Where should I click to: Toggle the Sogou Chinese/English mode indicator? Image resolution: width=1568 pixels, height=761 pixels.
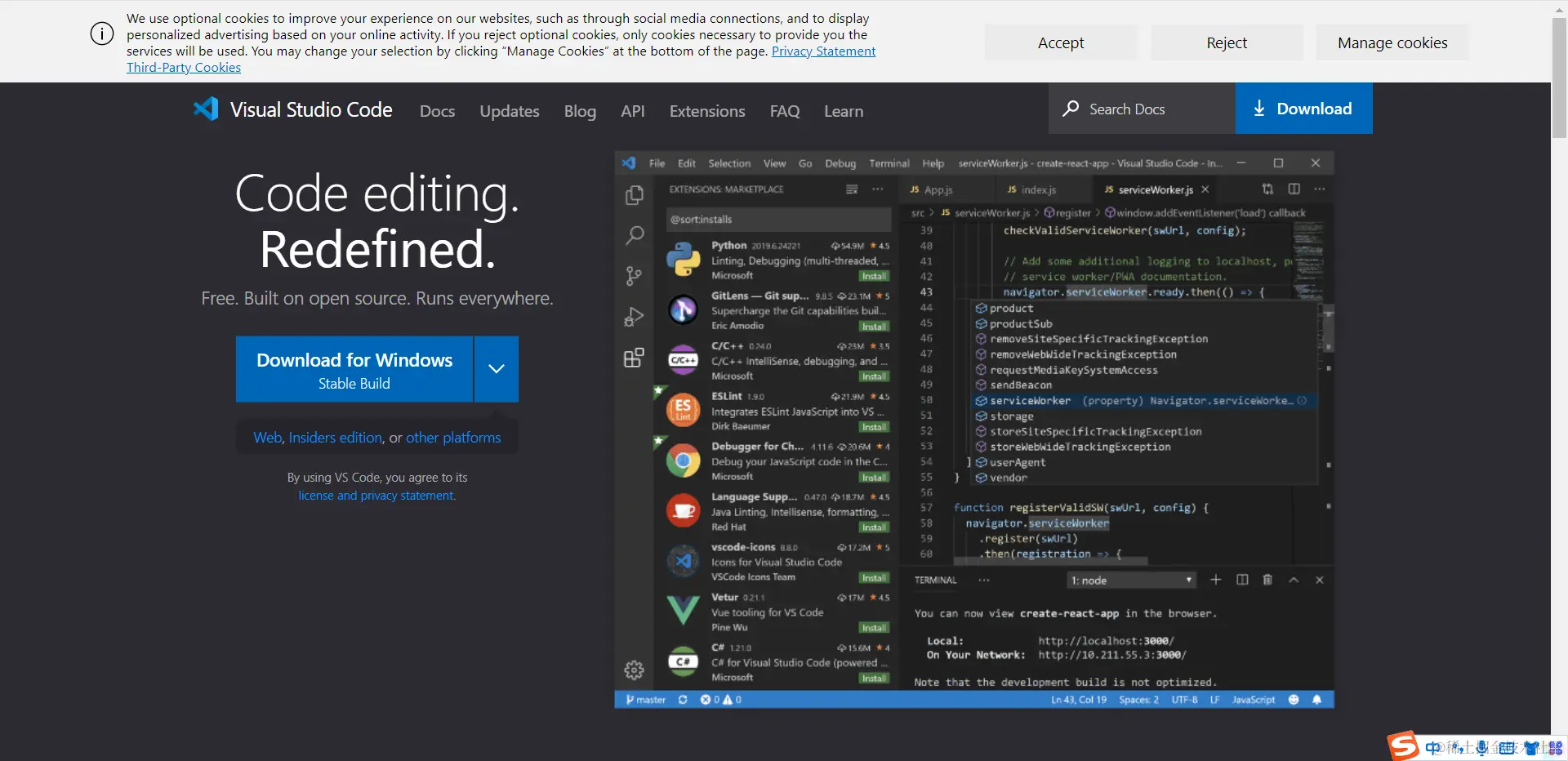pyautogui.click(x=1433, y=748)
